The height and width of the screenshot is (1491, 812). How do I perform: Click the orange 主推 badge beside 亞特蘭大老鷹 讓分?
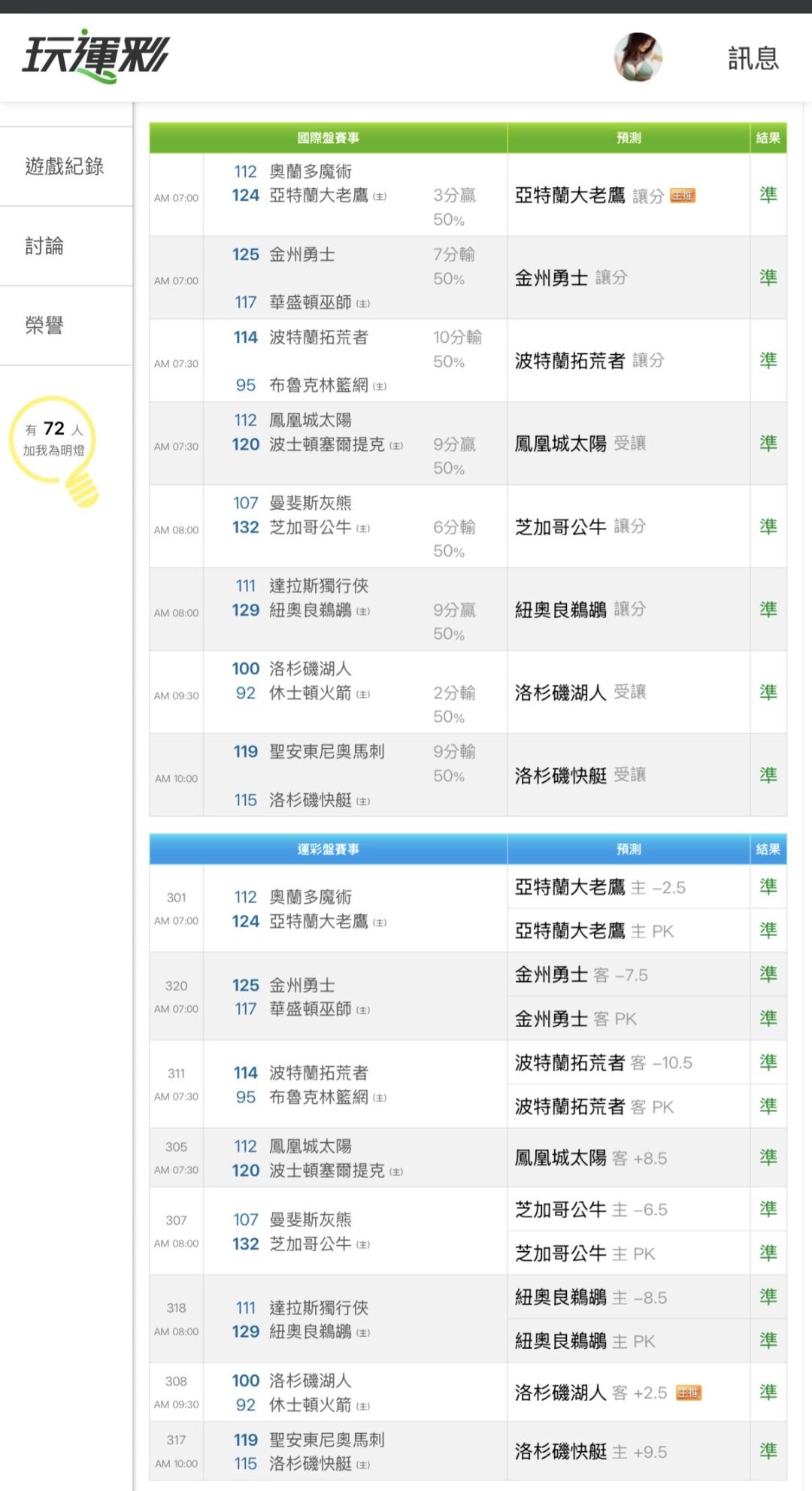pyautogui.click(x=683, y=195)
